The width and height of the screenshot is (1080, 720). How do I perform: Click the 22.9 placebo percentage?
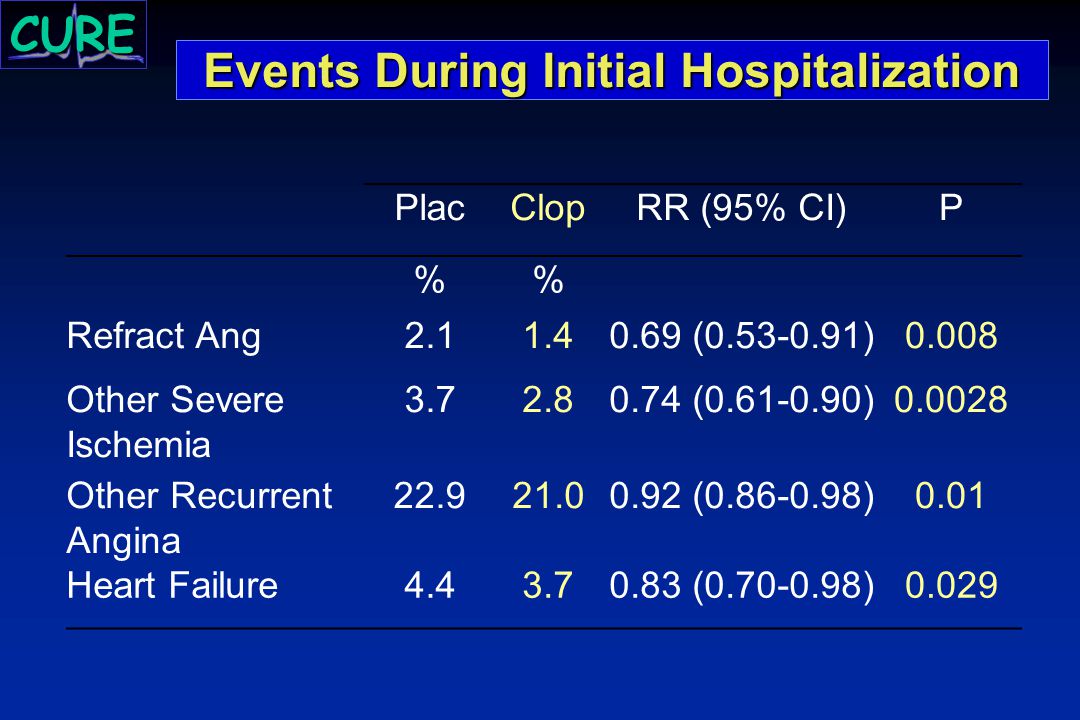pos(429,495)
